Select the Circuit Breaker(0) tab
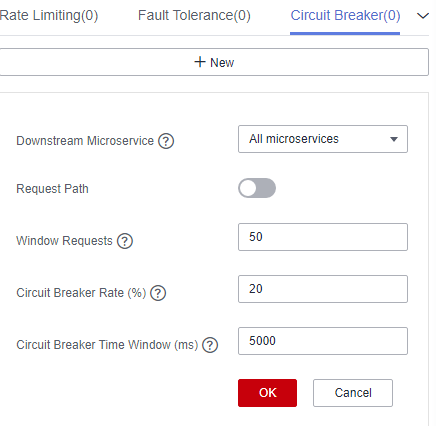The image size is (436, 426). pos(345,15)
